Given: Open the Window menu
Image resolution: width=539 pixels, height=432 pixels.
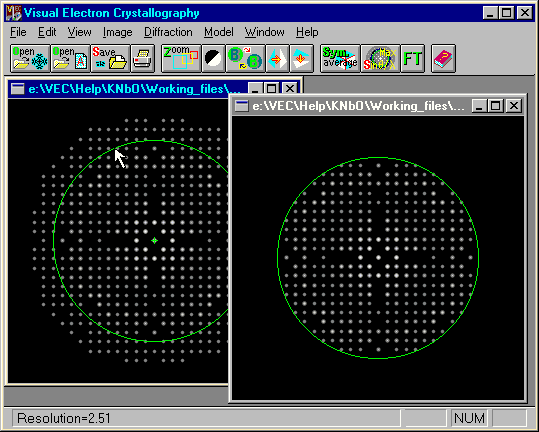Looking at the screenshot, I should (x=264, y=32).
